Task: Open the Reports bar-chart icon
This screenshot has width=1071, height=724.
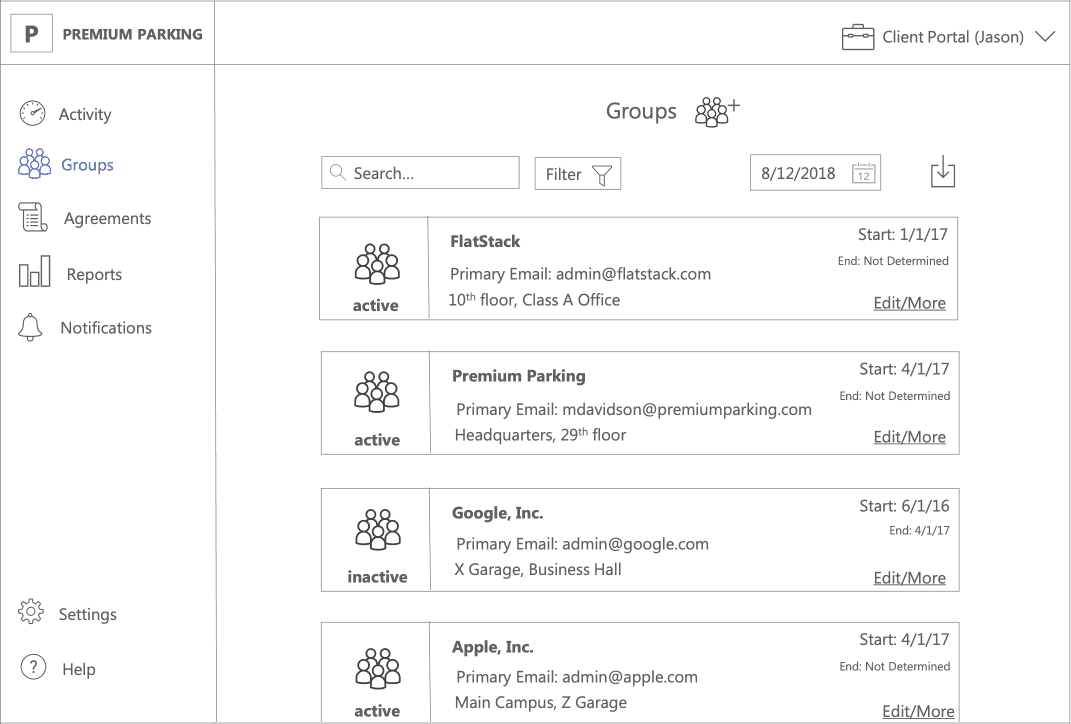Action: pyautogui.click(x=32, y=273)
